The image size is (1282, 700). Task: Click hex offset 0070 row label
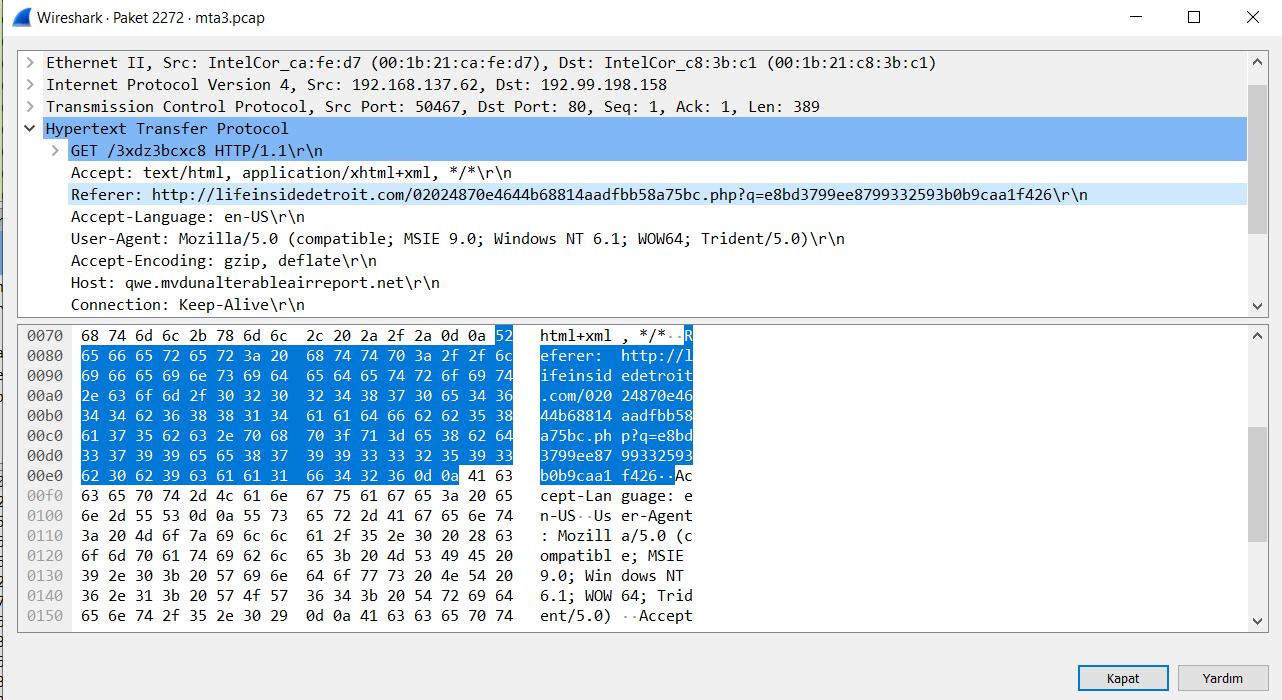45,336
